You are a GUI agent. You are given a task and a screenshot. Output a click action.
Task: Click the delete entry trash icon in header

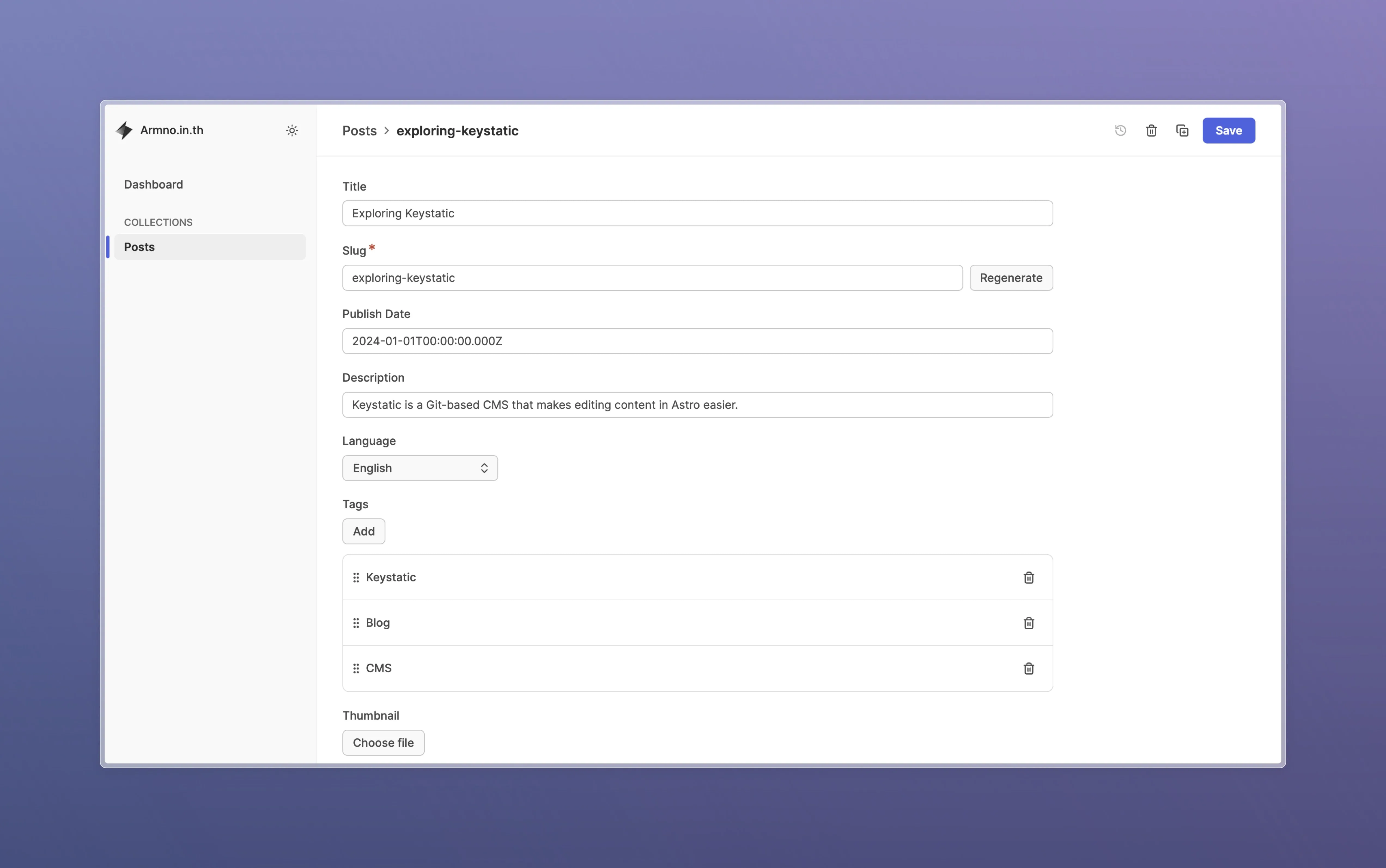(1151, 130)
